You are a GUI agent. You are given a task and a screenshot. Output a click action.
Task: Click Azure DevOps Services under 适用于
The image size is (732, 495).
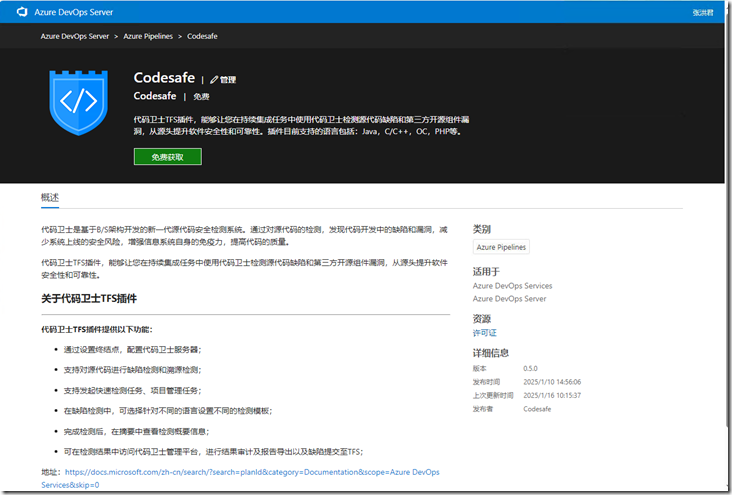click(512, 286)
